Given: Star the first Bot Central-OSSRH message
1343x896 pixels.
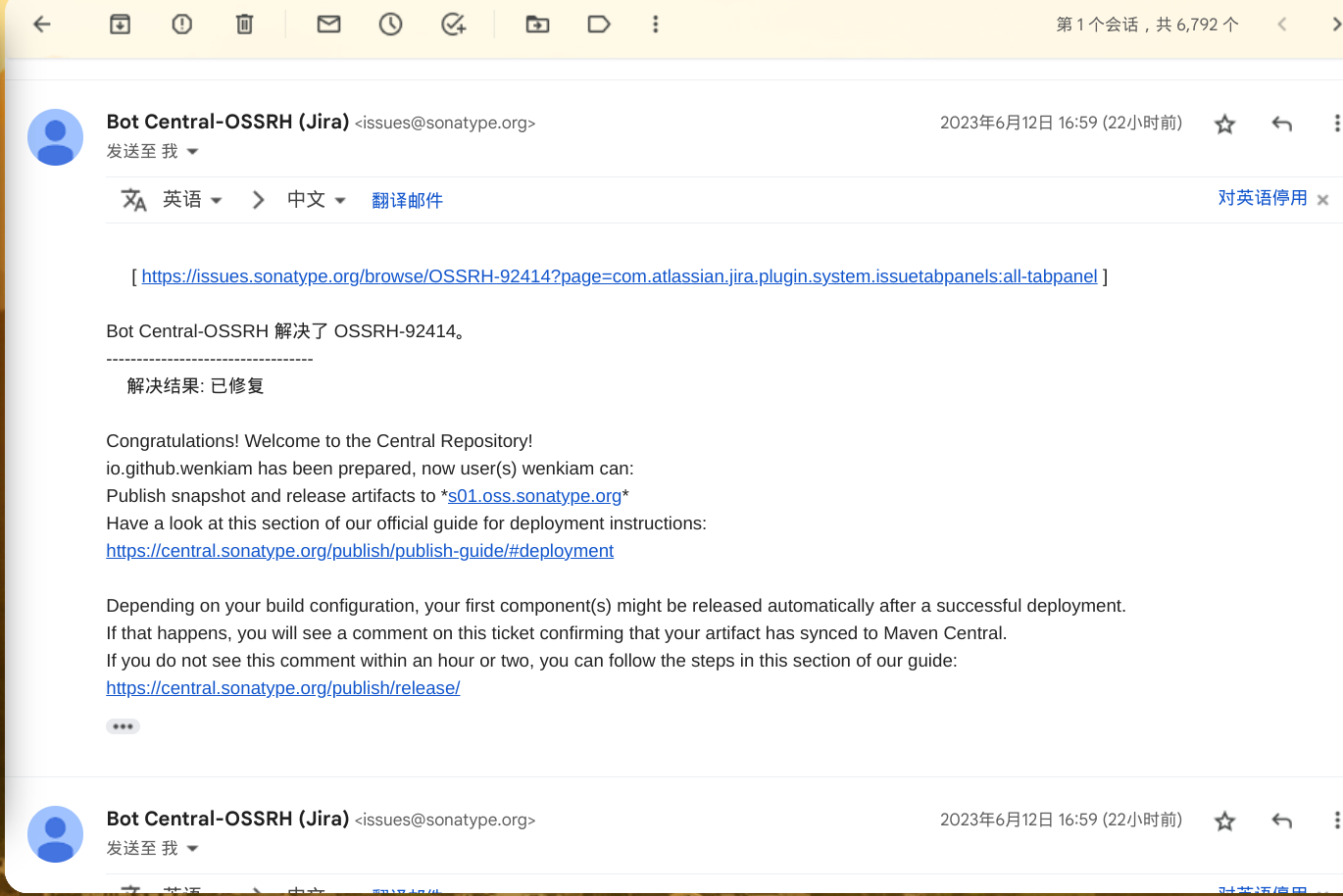Looking at the screenshot, I should 1224,124.
